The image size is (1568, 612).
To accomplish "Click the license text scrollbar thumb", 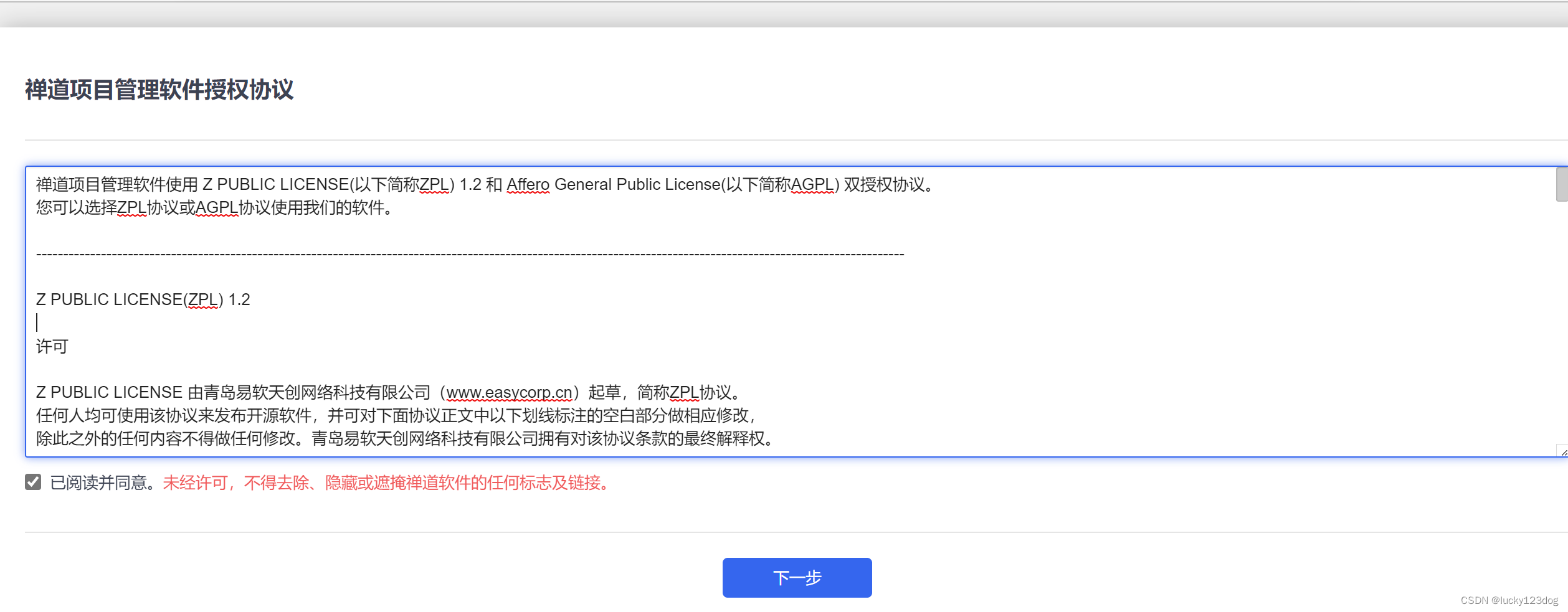I will tap(1562, 184).
